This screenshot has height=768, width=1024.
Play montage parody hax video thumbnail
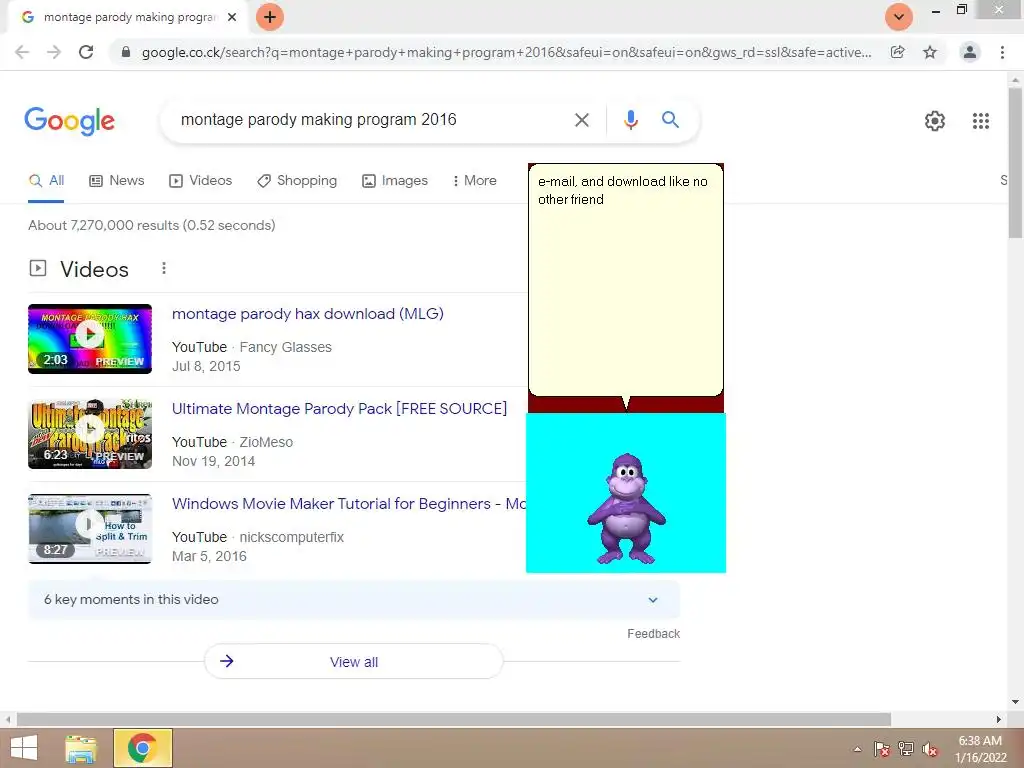90,339
